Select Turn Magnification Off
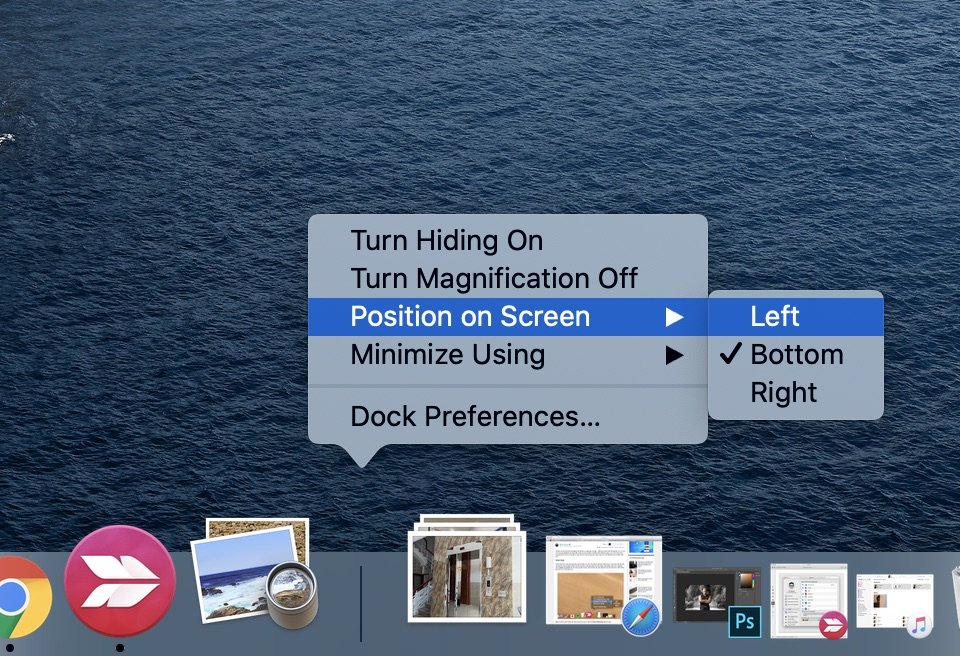The width and height of the screenshot is (960, 656). point(508,279)
